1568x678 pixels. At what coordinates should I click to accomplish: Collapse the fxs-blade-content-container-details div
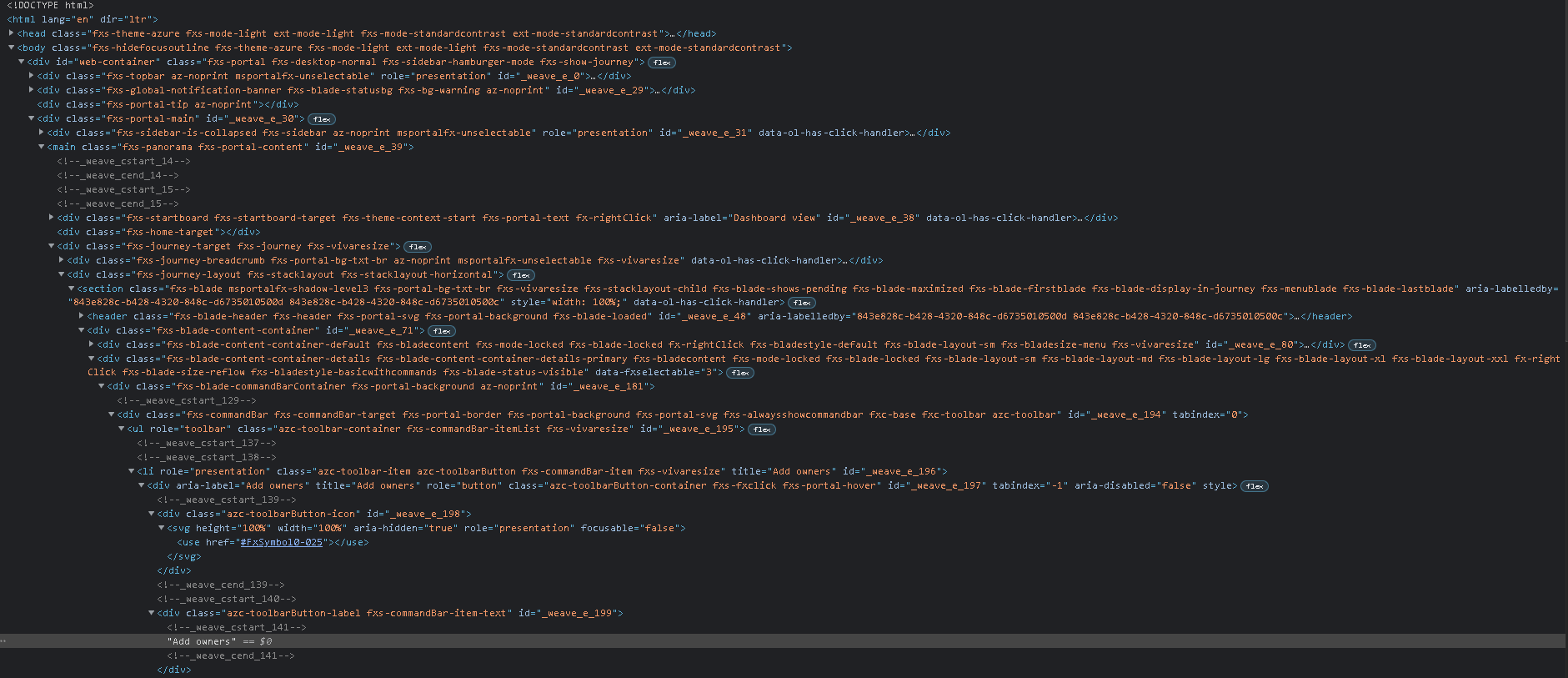(92, 359)
